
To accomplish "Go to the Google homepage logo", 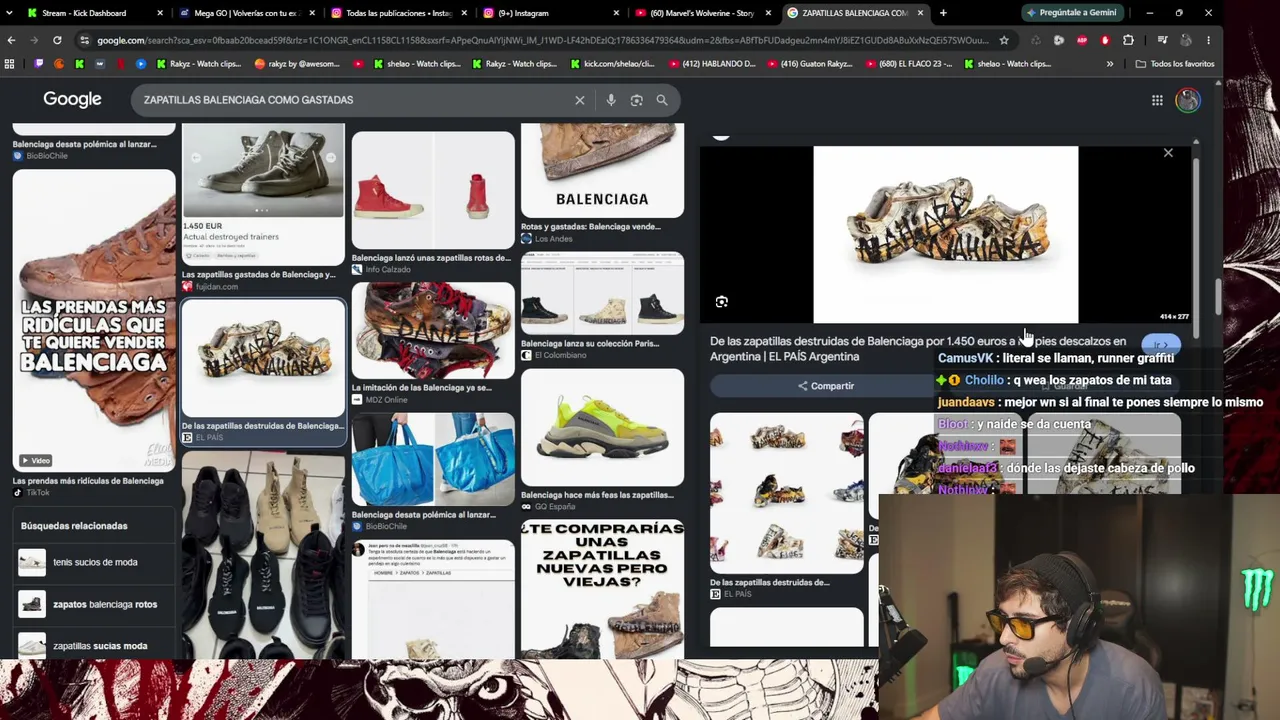I will pyautogui.click(x=72, y=100).
